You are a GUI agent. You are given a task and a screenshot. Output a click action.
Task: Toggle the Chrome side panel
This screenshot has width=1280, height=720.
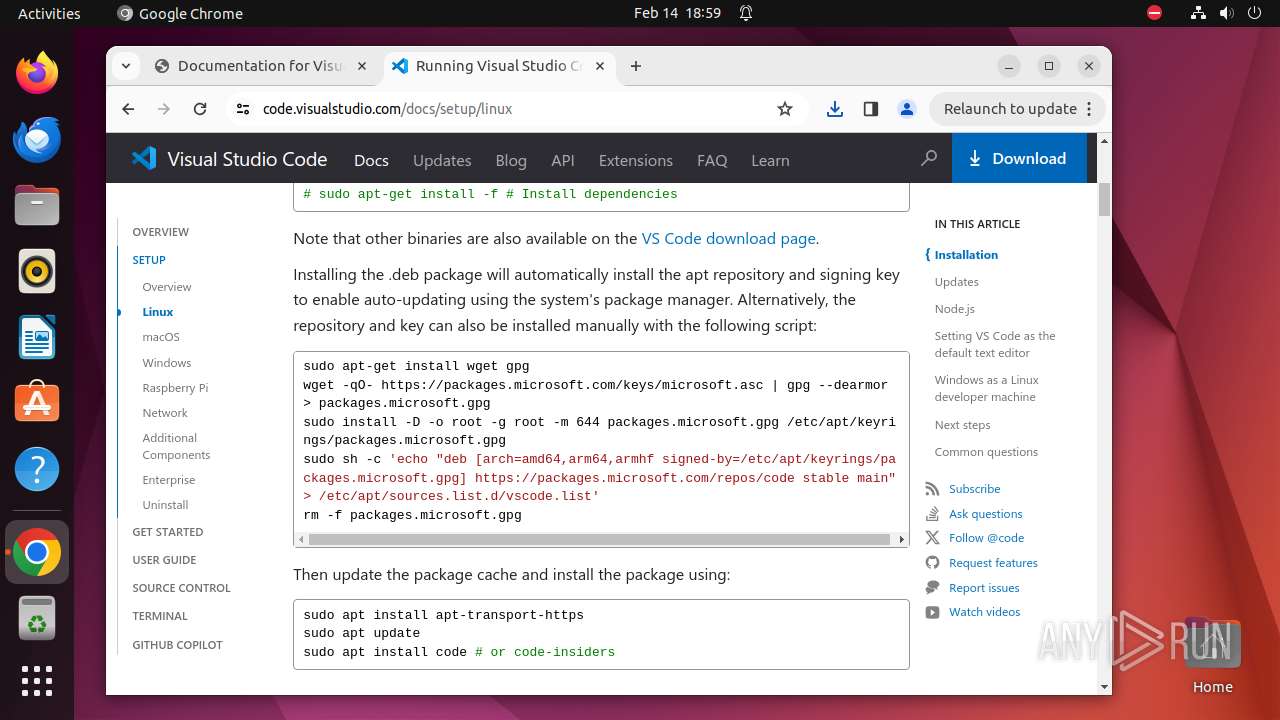tap(871, 109)
